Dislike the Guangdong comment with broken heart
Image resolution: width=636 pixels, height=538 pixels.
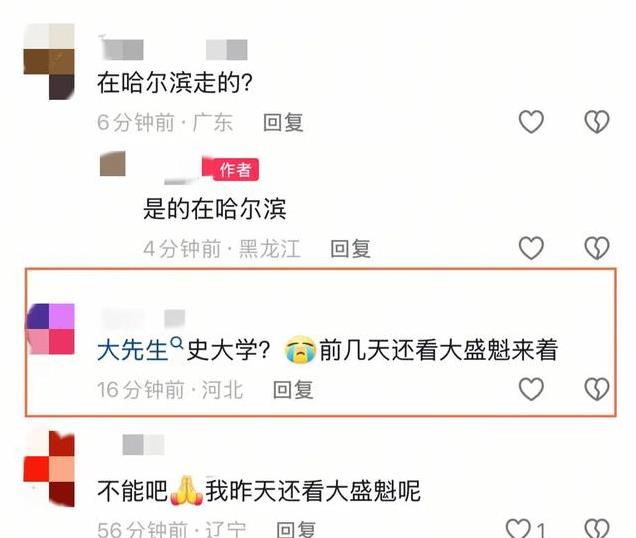coord(597,121)
